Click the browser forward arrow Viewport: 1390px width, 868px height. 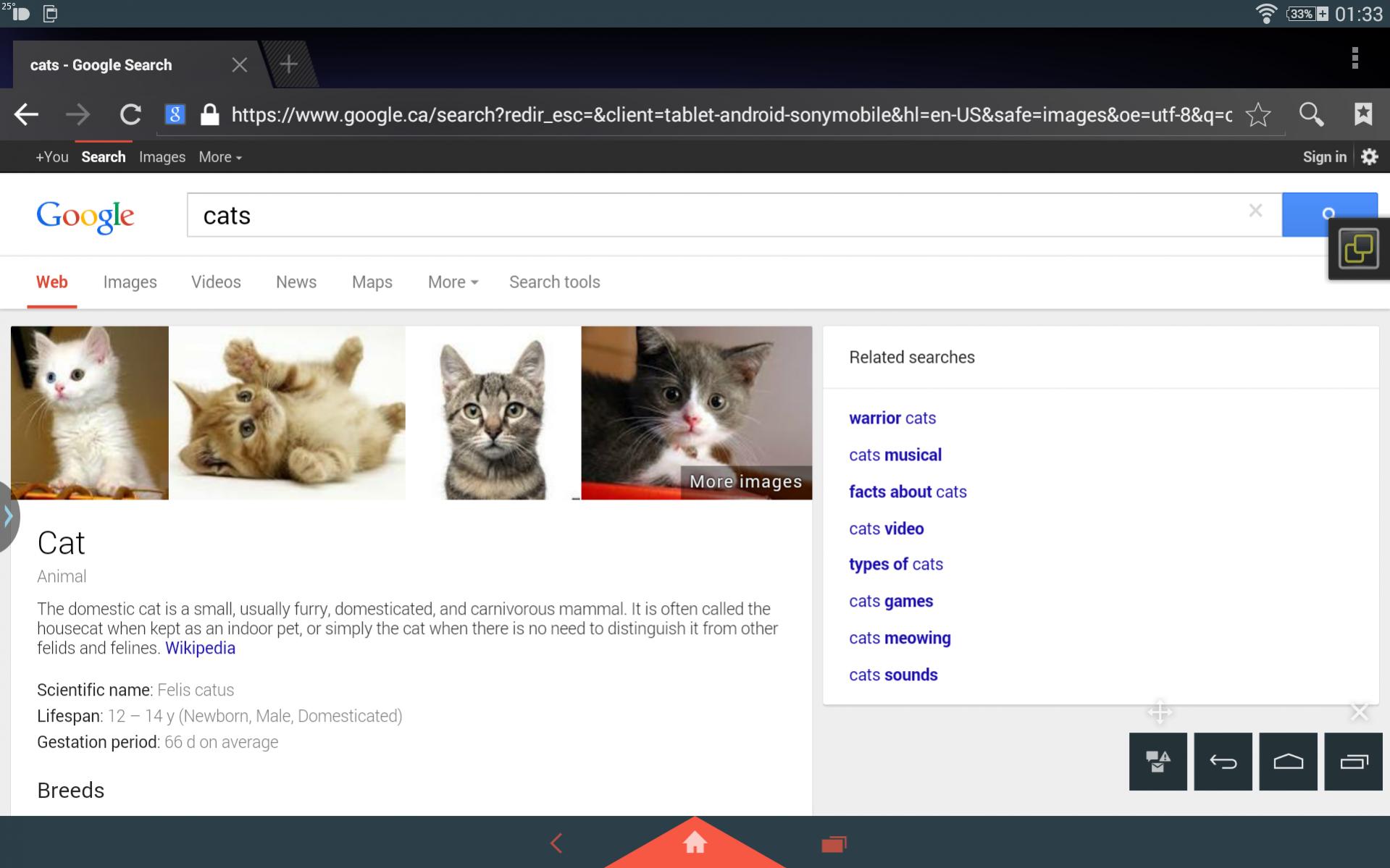[x=78, y=114]
